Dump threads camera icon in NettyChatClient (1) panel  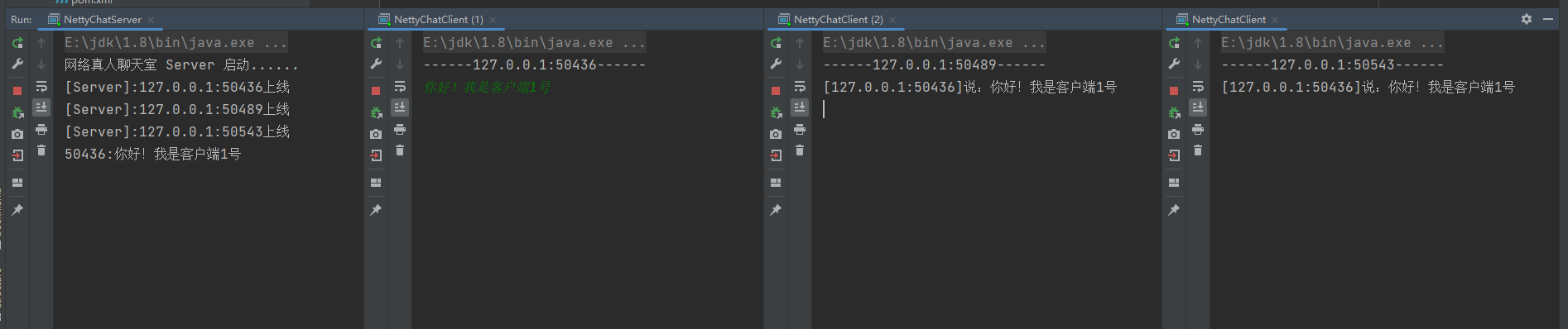coord(376,134)
